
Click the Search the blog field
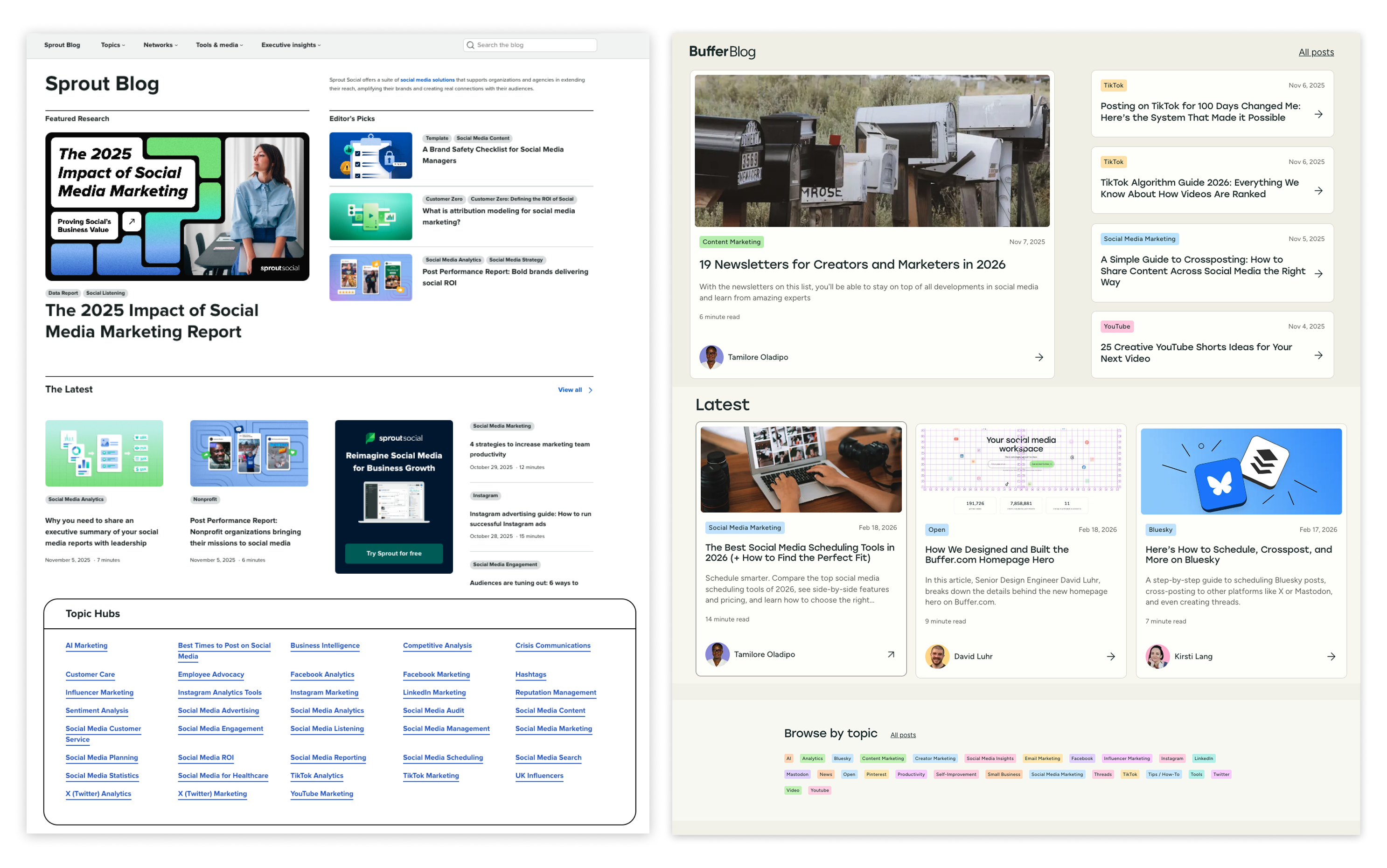tap(534, 45)
